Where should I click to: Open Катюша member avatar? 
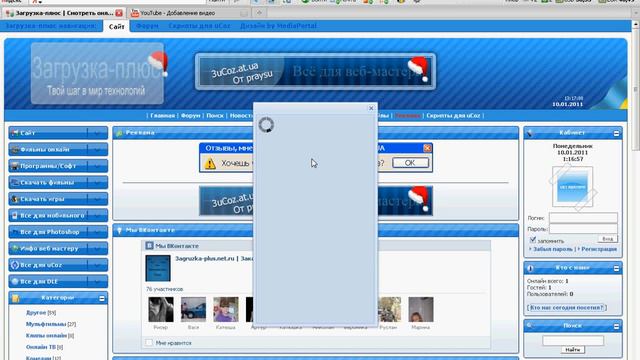tap(226, 309)
